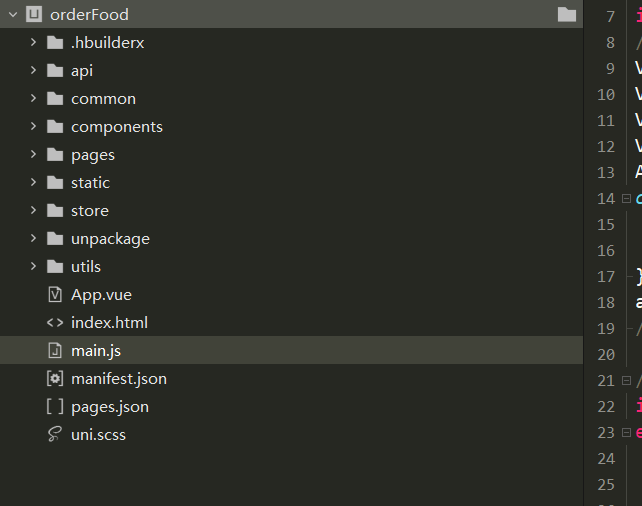
Task: Click the uni-app project icon beside orderFood
Action: click(x=34, y=14)
